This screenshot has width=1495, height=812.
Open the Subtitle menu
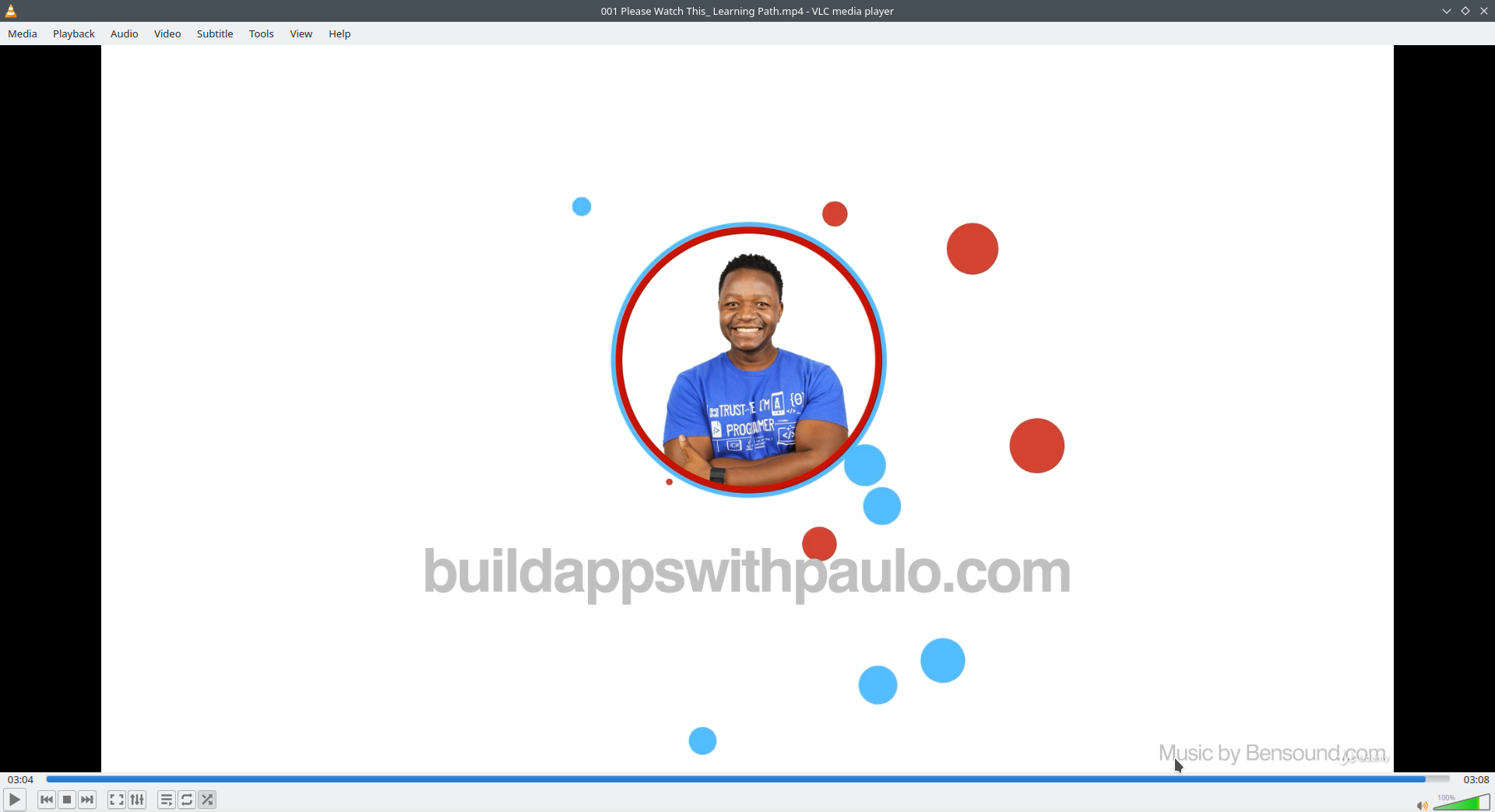tap(215, 33)
